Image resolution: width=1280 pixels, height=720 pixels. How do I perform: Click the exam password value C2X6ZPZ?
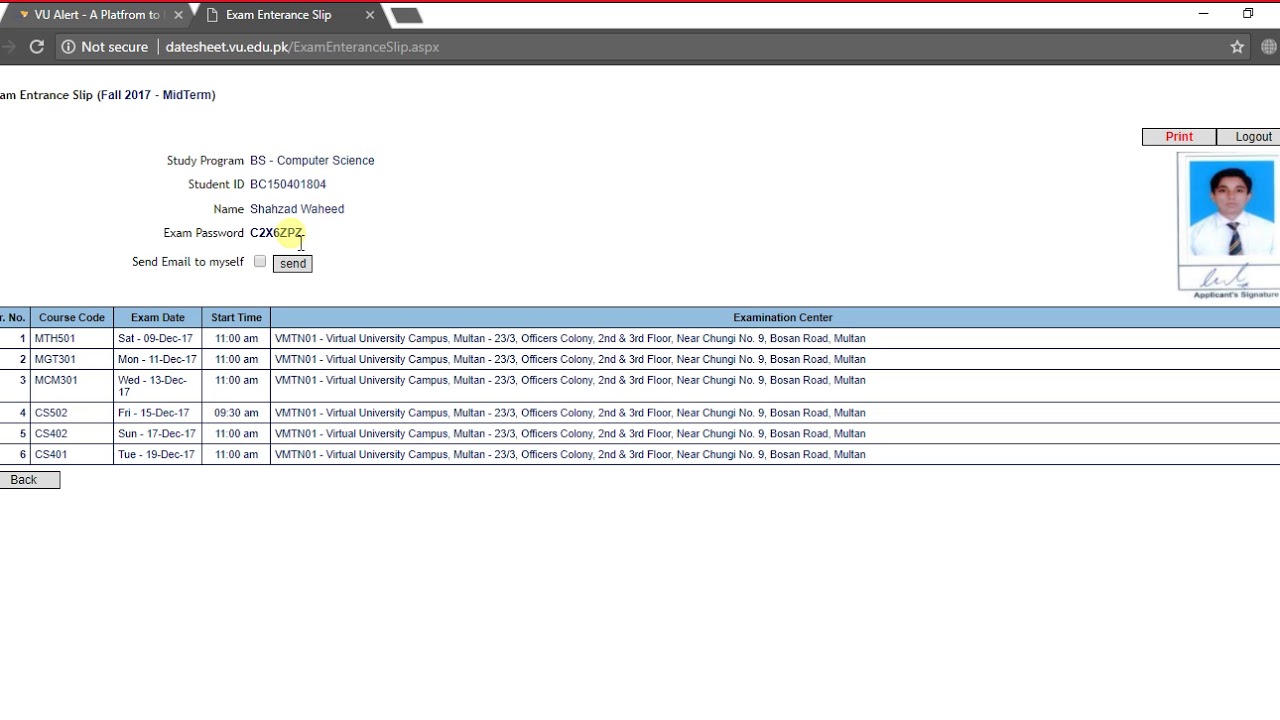pos(276,233)
